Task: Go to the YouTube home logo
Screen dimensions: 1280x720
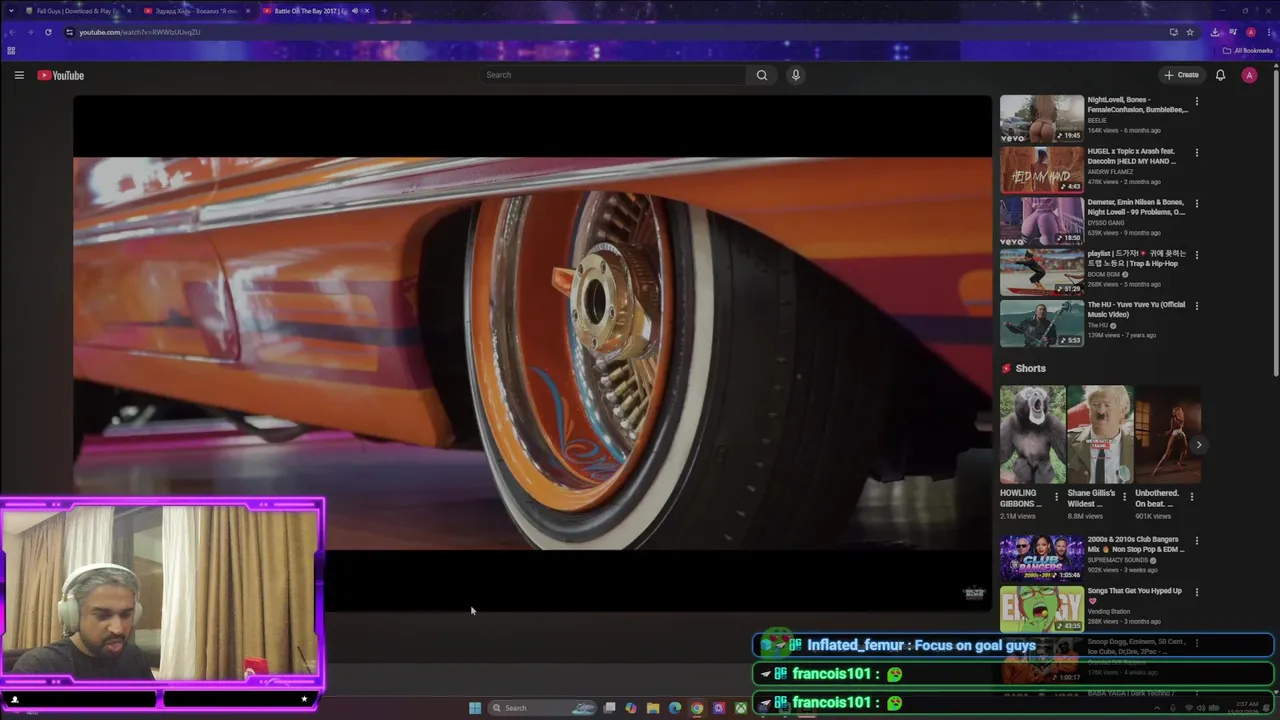Action: [61, 75]
